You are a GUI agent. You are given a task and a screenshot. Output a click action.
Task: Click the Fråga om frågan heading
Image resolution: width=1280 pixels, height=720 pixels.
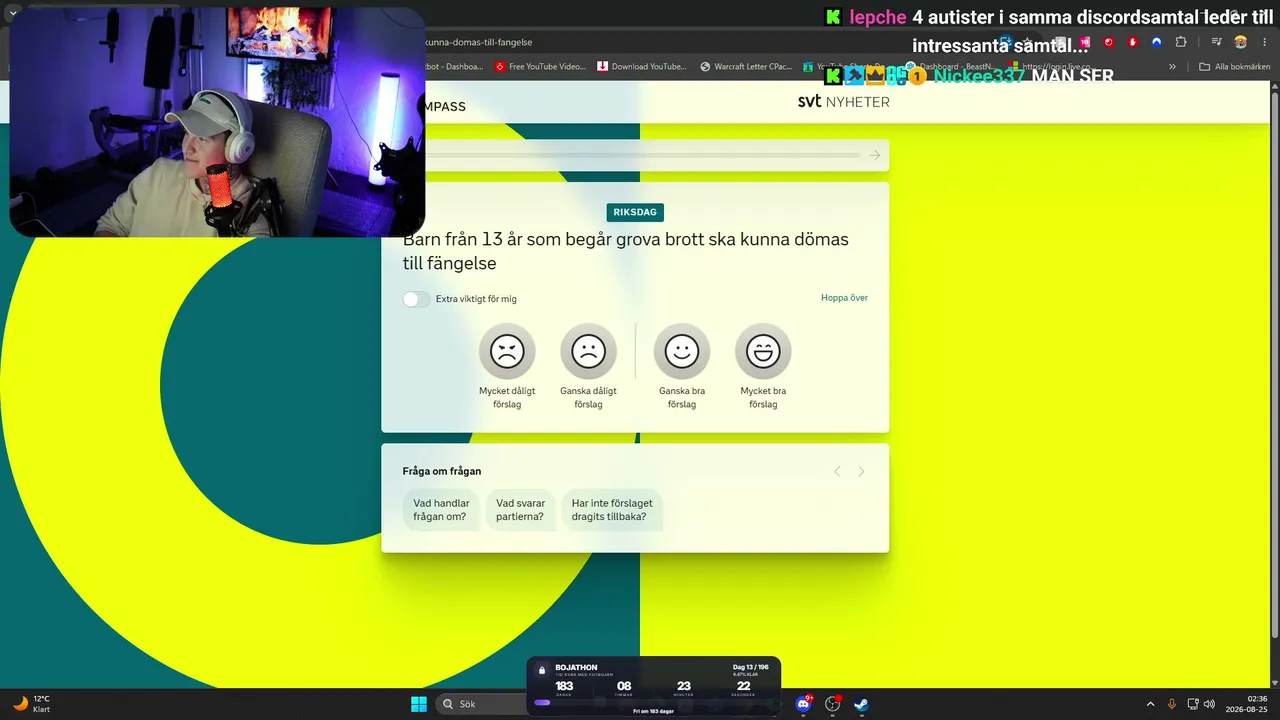tap(442, 471)
